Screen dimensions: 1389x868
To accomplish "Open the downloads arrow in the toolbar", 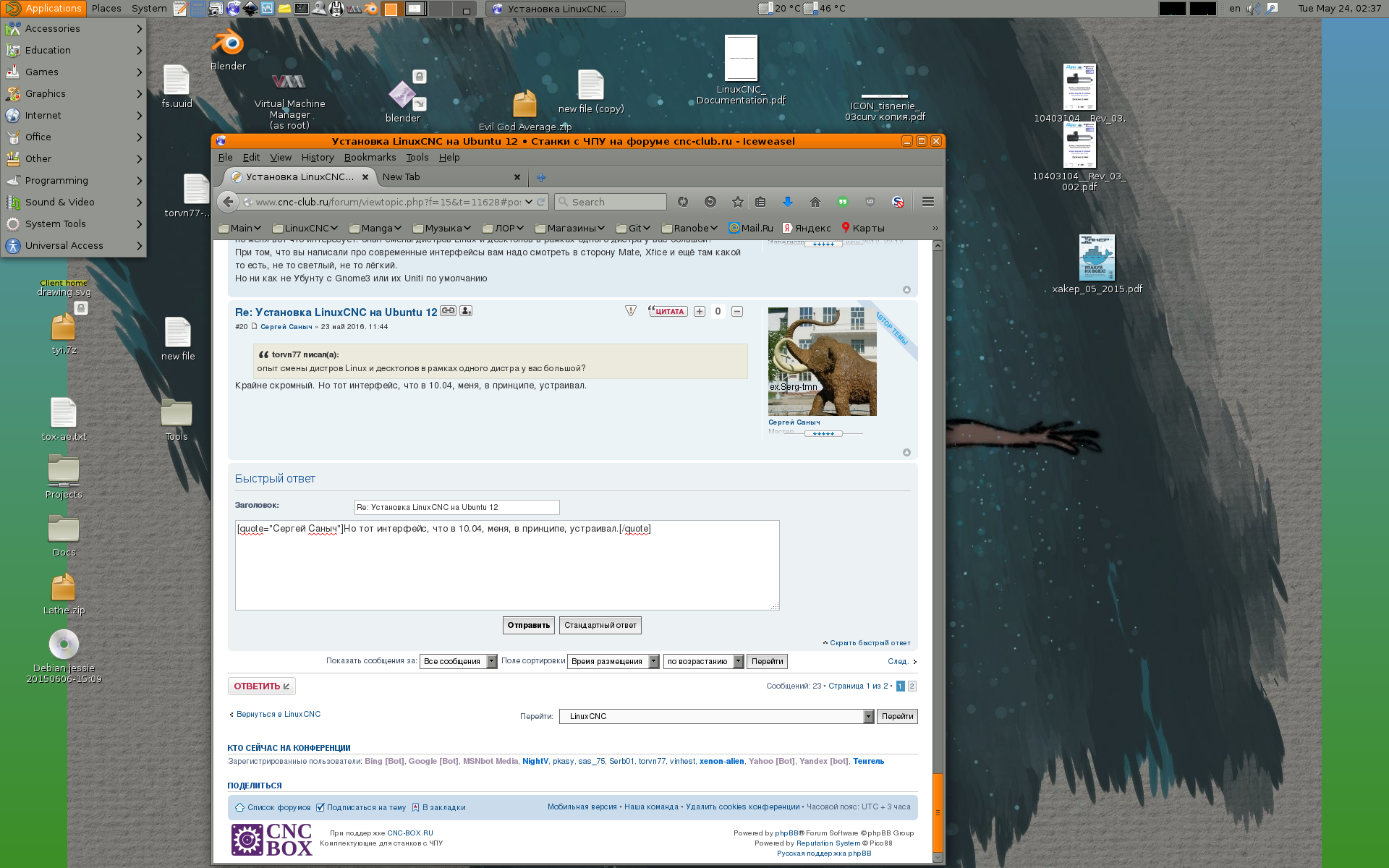I will point(787,202).
